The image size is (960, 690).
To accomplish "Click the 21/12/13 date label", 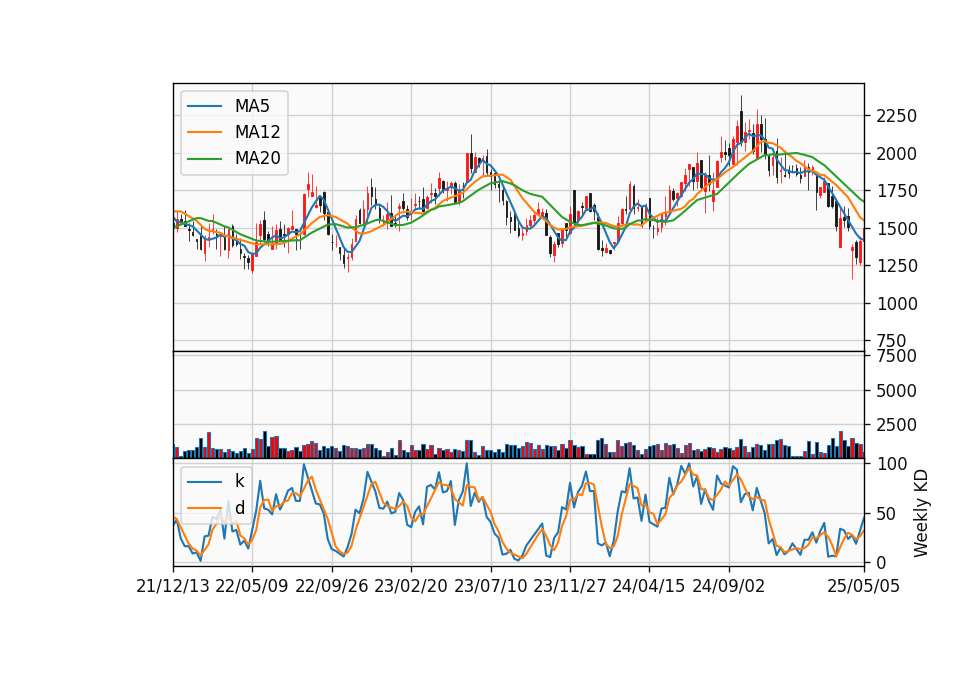I will point(173,587).
